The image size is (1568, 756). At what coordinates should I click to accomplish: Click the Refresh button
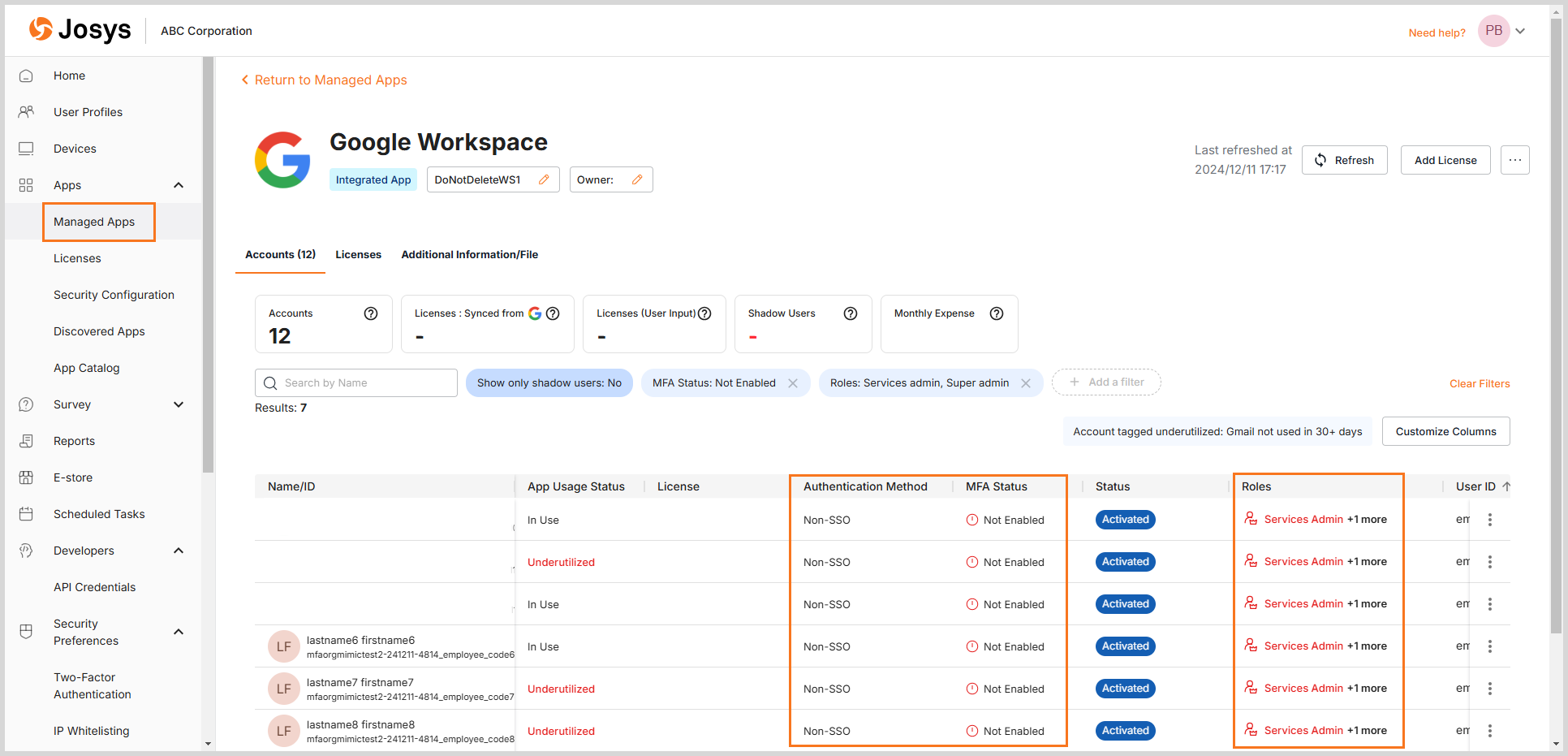(1345, 160)
